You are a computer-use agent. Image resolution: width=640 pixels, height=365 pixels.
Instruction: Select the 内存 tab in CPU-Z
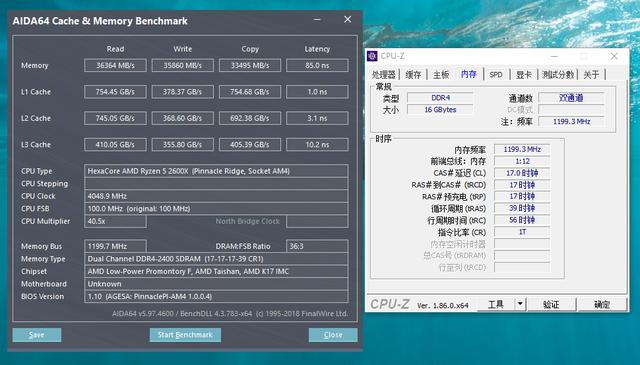point(469,74)
